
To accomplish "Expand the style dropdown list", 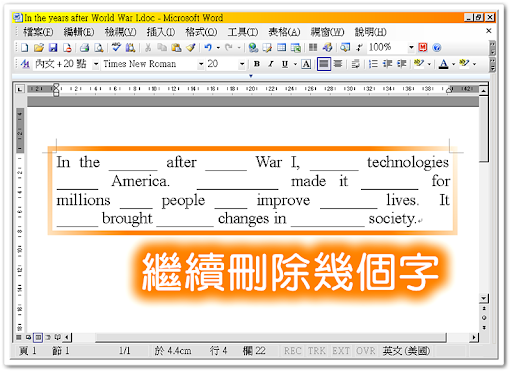I will (x=96, y=64).
